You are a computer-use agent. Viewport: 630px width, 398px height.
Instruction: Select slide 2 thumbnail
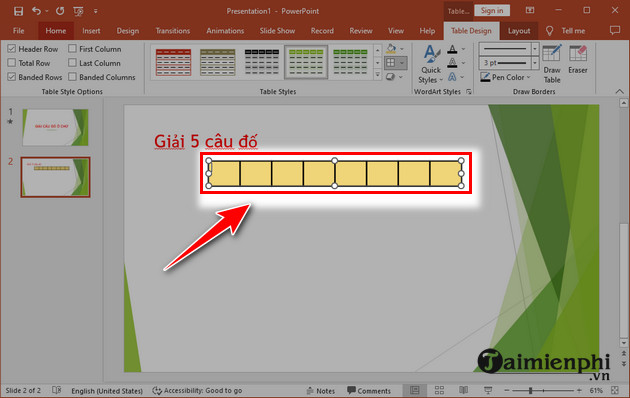click(x=55, y=177)
